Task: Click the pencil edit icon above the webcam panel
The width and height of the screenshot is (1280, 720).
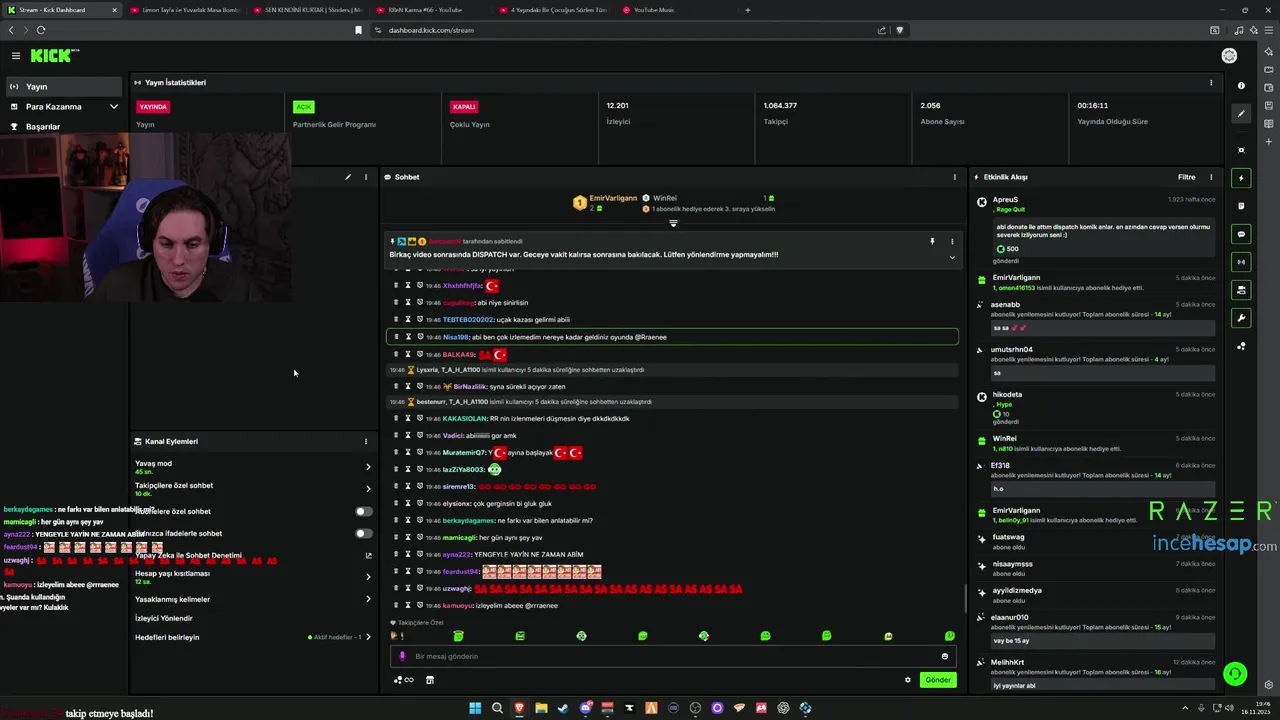Action: [348, 177]
